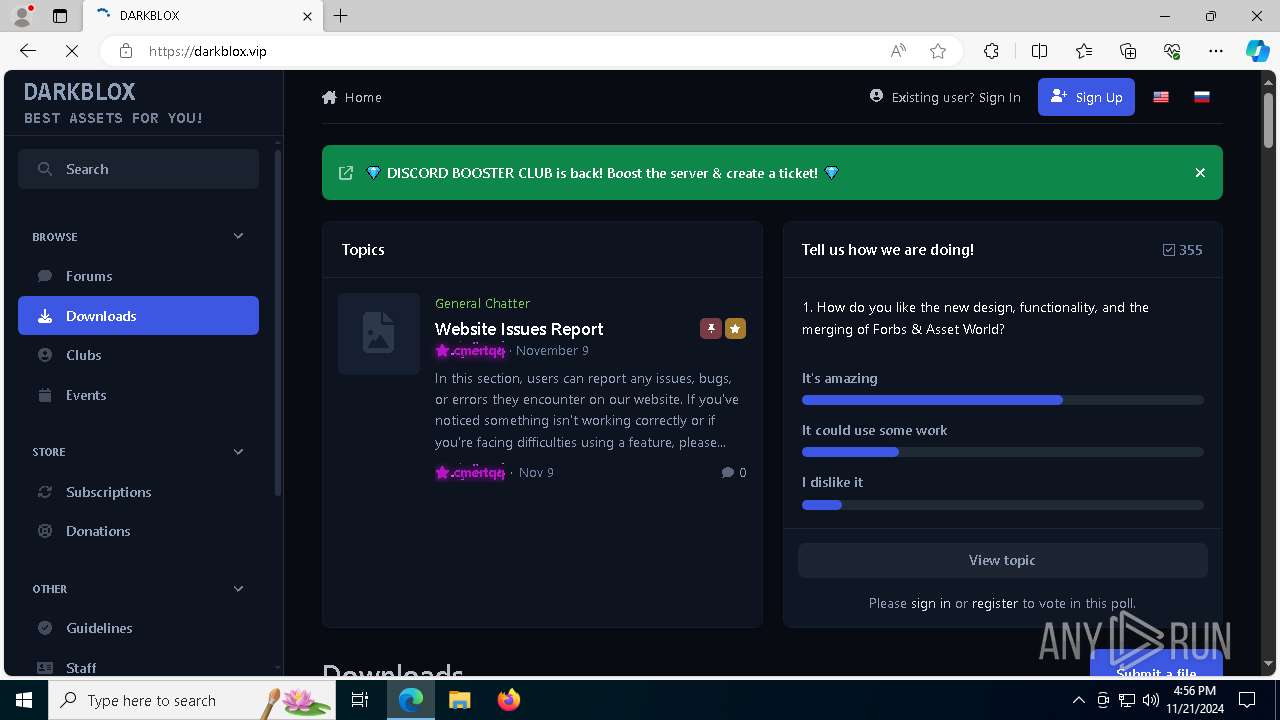Open Subscriptions in the sidebar

(138, 492)
